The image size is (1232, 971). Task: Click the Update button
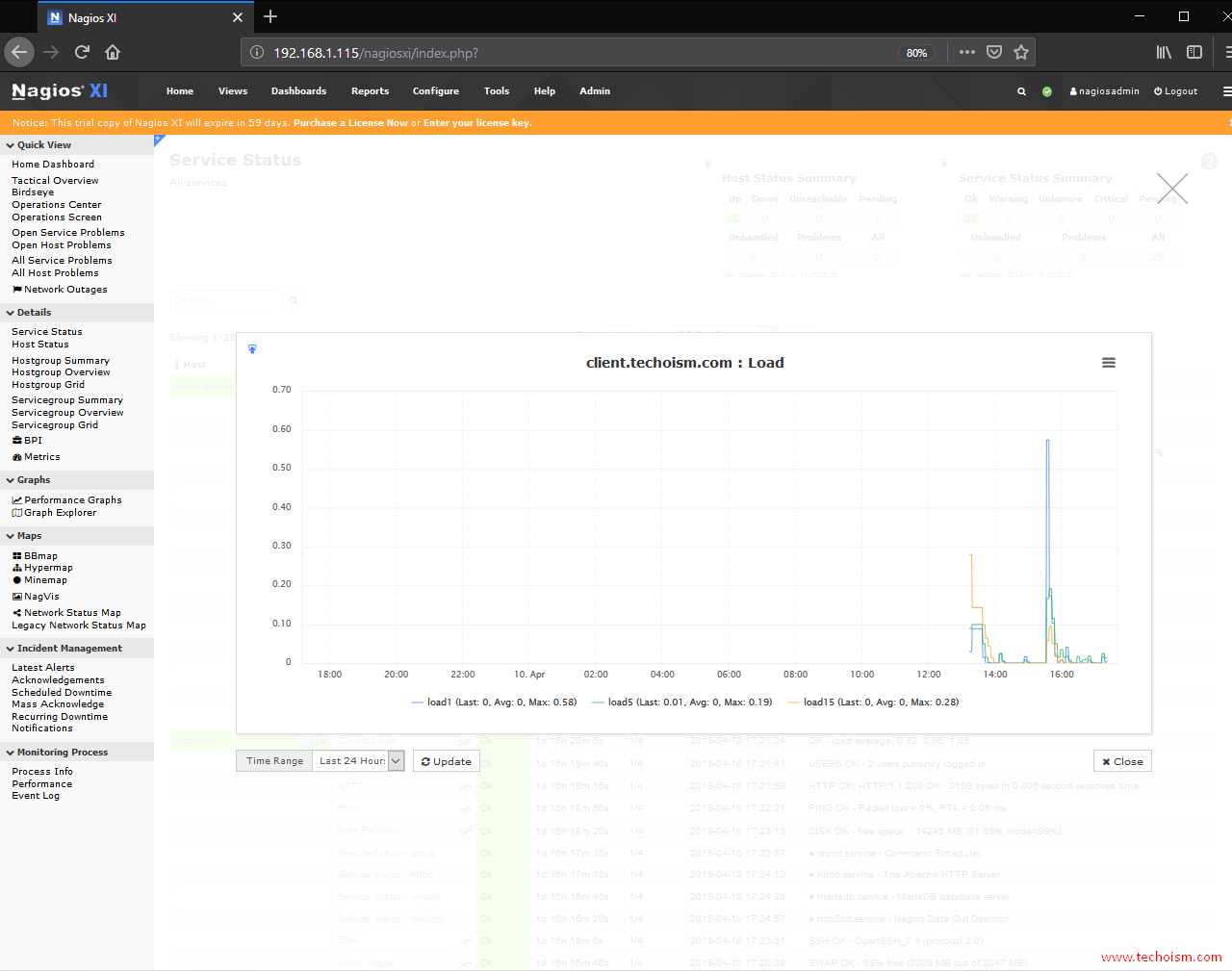pos(447,761)
